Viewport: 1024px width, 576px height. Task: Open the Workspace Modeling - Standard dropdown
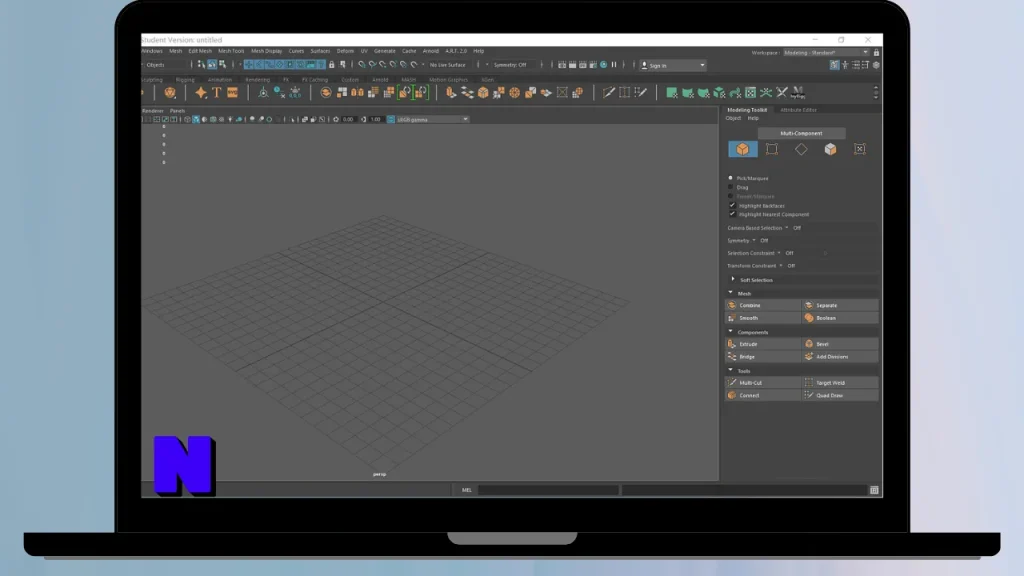826,52
